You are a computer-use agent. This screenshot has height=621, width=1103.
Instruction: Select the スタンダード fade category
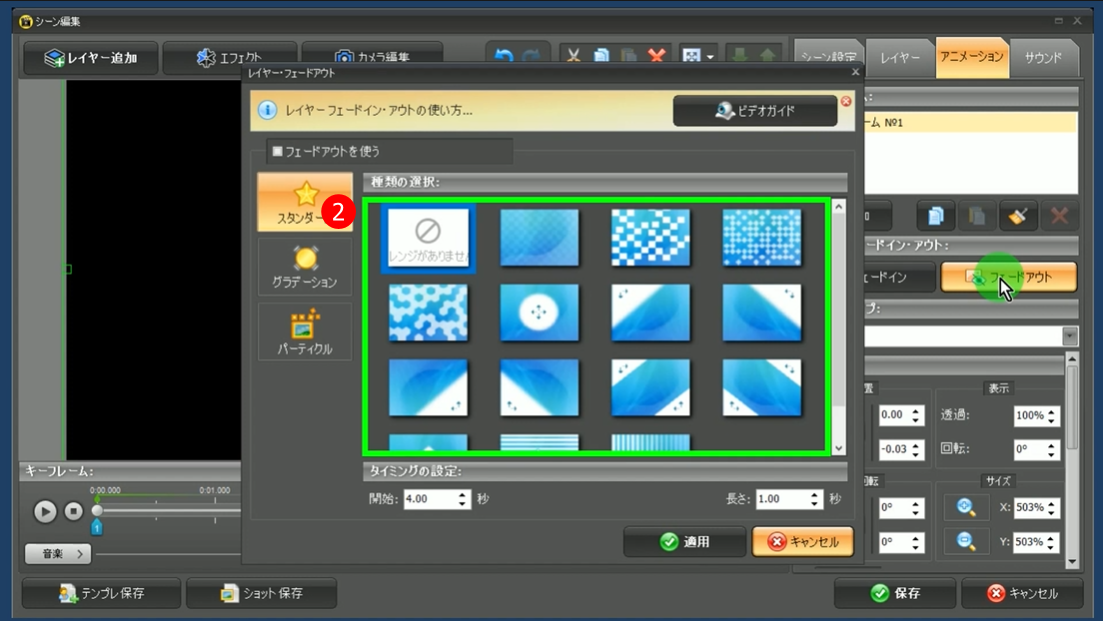pos(304,203)
